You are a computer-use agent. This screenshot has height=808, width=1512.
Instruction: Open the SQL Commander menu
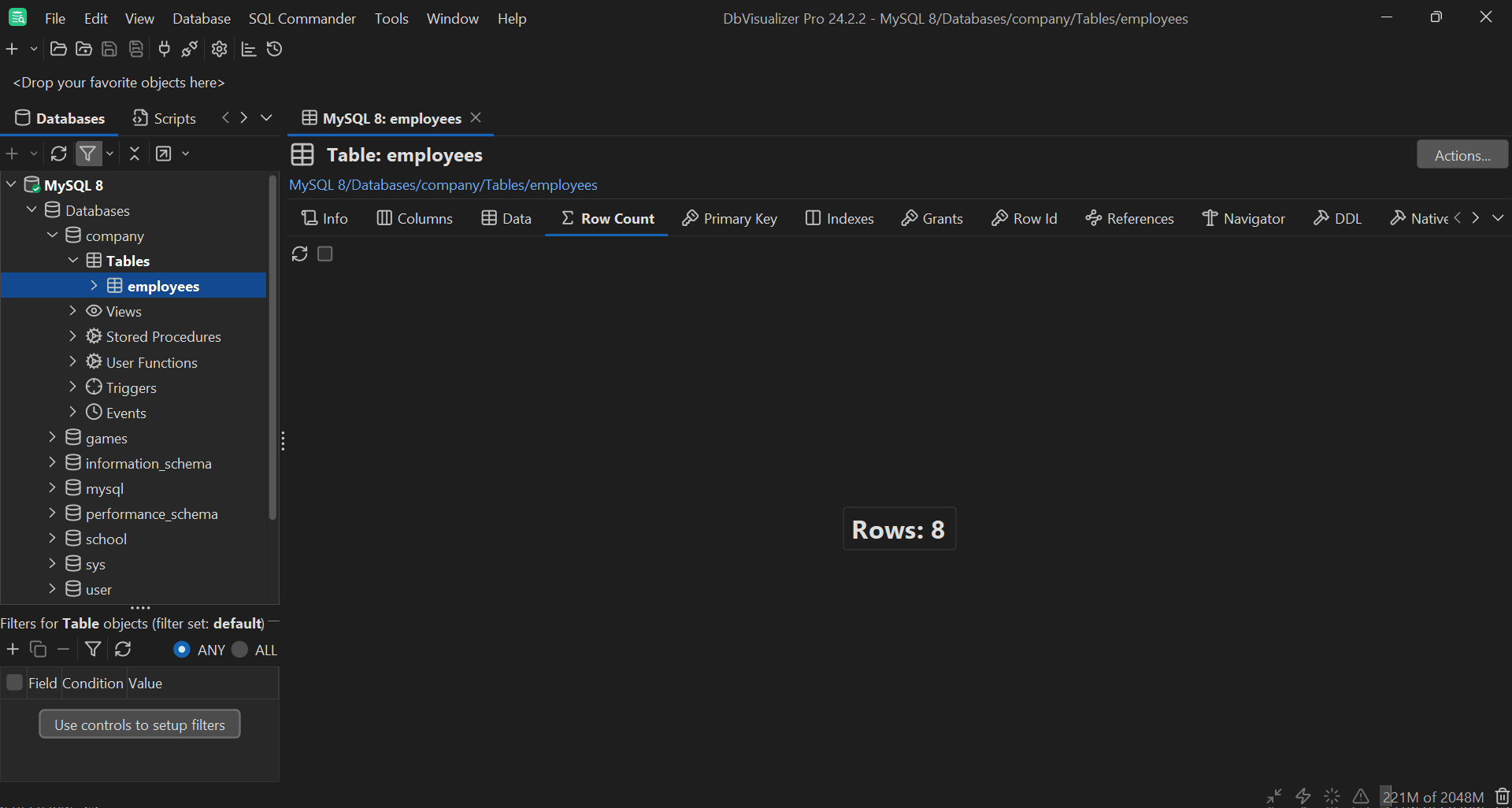(302, 18)
